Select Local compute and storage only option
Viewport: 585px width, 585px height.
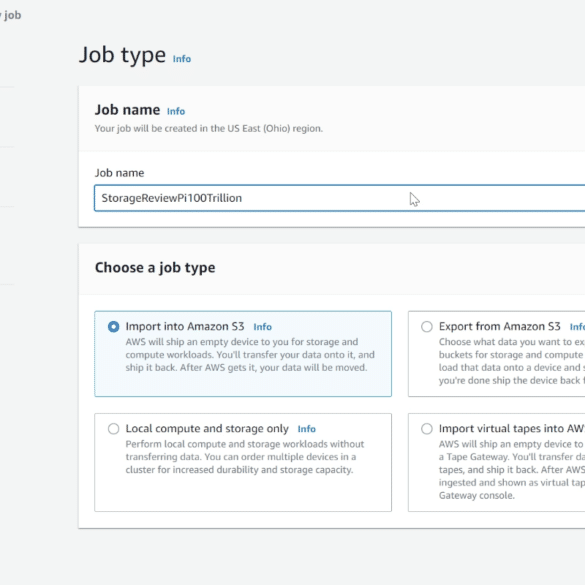tap(113, 429)
